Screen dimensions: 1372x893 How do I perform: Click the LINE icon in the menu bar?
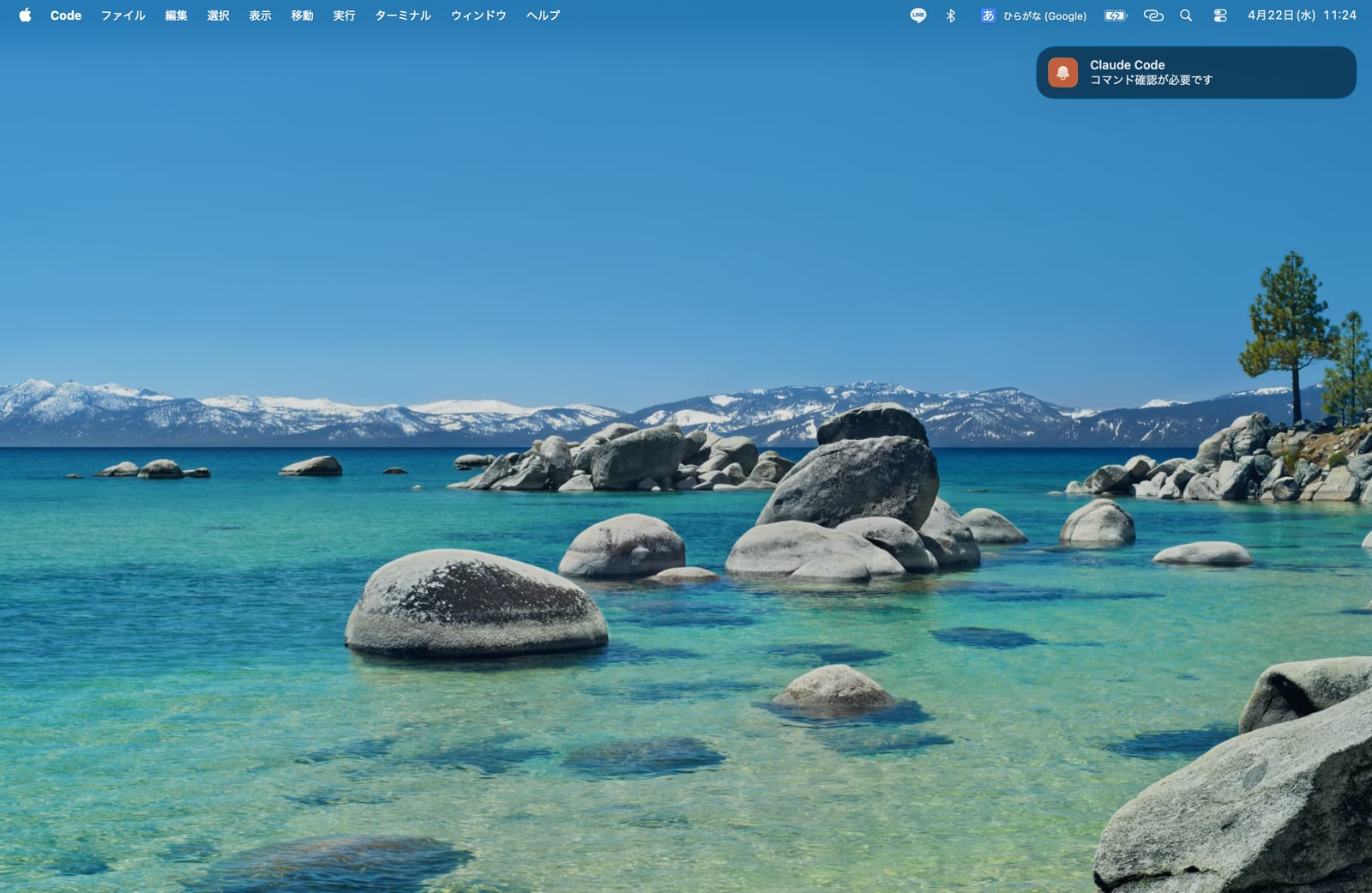coord(918,15)
